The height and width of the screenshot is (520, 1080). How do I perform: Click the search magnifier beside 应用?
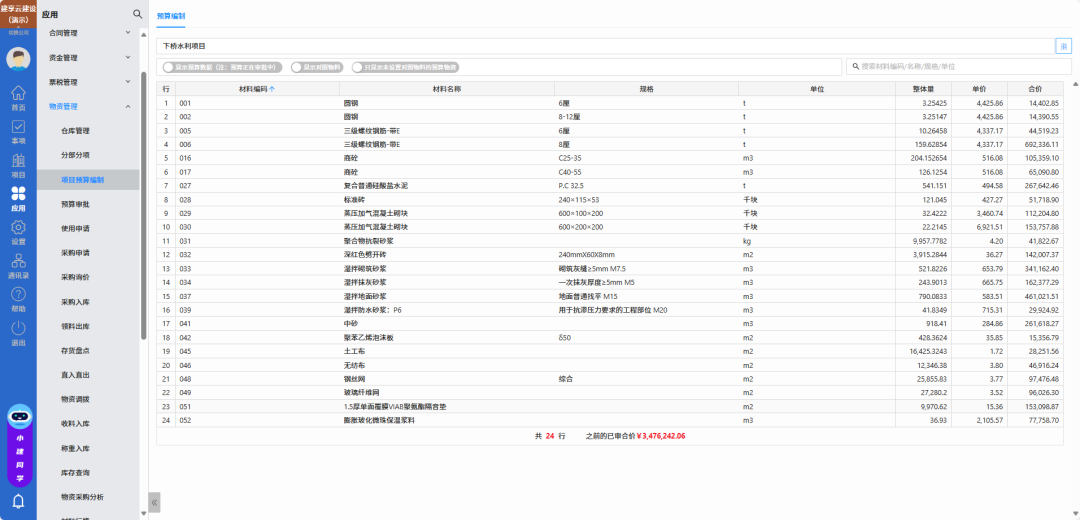pyautogui.click(x=138, y=14)
